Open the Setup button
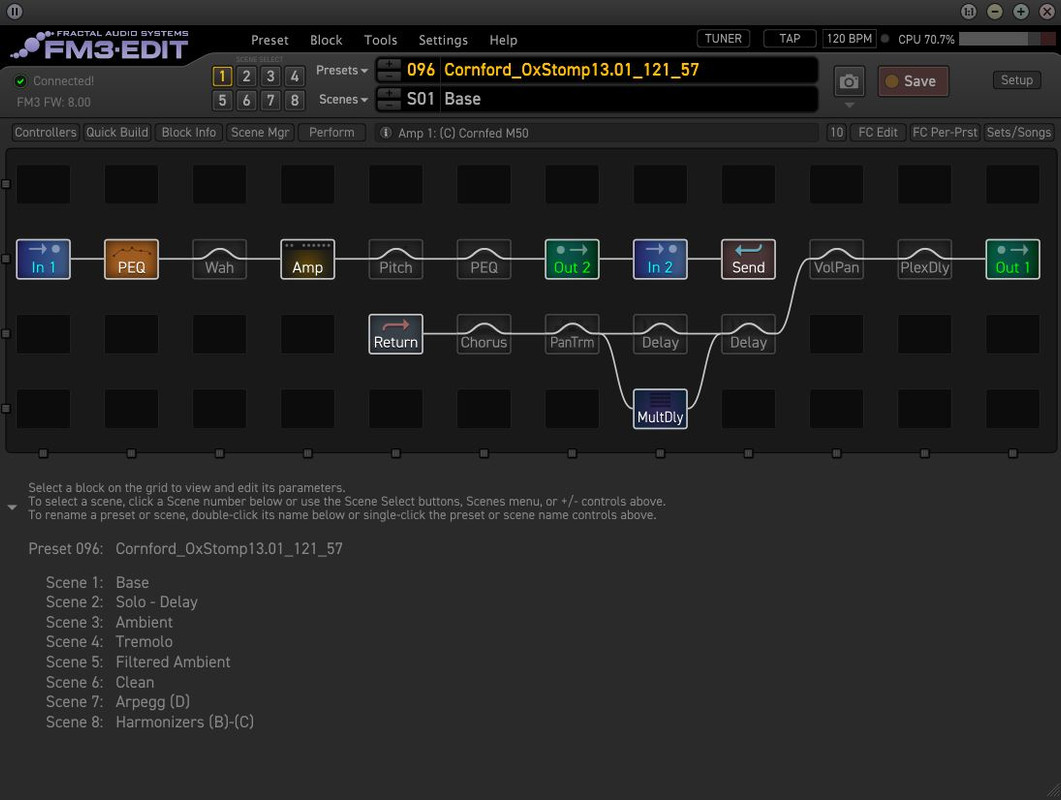 click(1016, 80)
